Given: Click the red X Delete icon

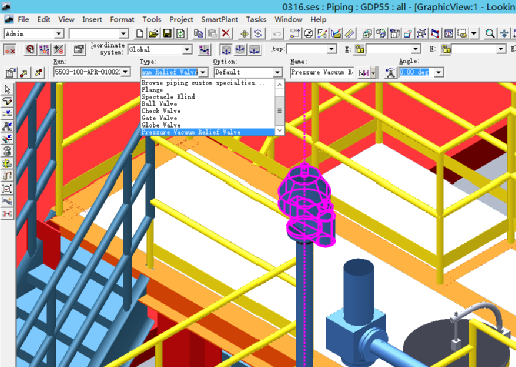Looking at the screenshot, I should 226,33.
